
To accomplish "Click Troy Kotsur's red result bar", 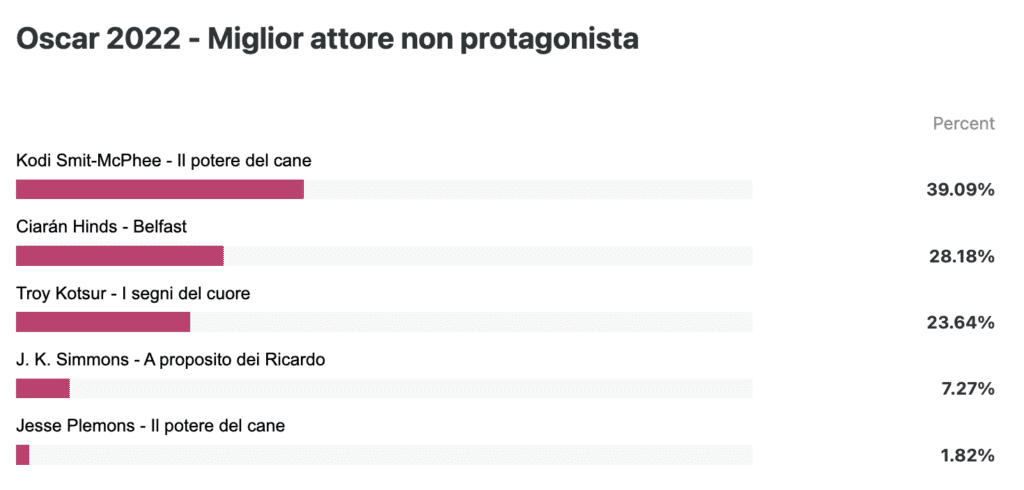I will pos(103,322).
